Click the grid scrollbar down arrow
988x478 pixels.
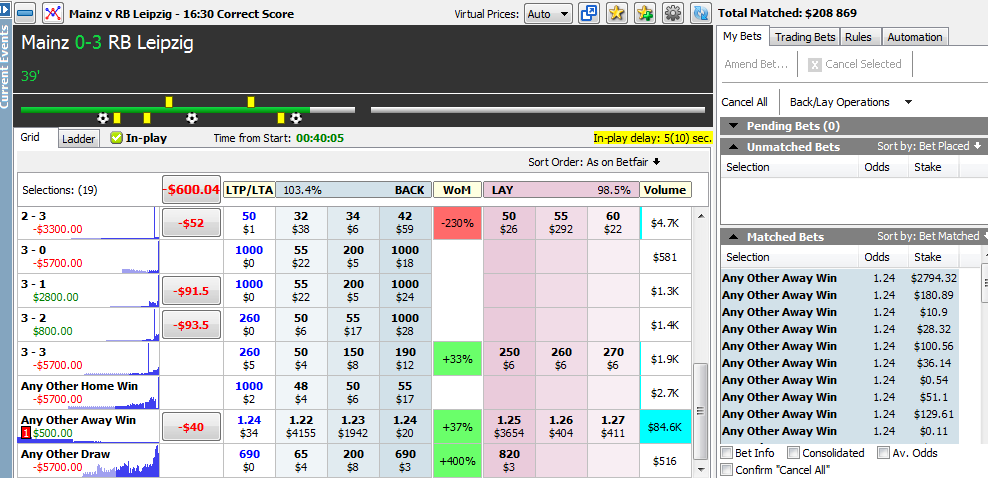[x=699, y=469]
